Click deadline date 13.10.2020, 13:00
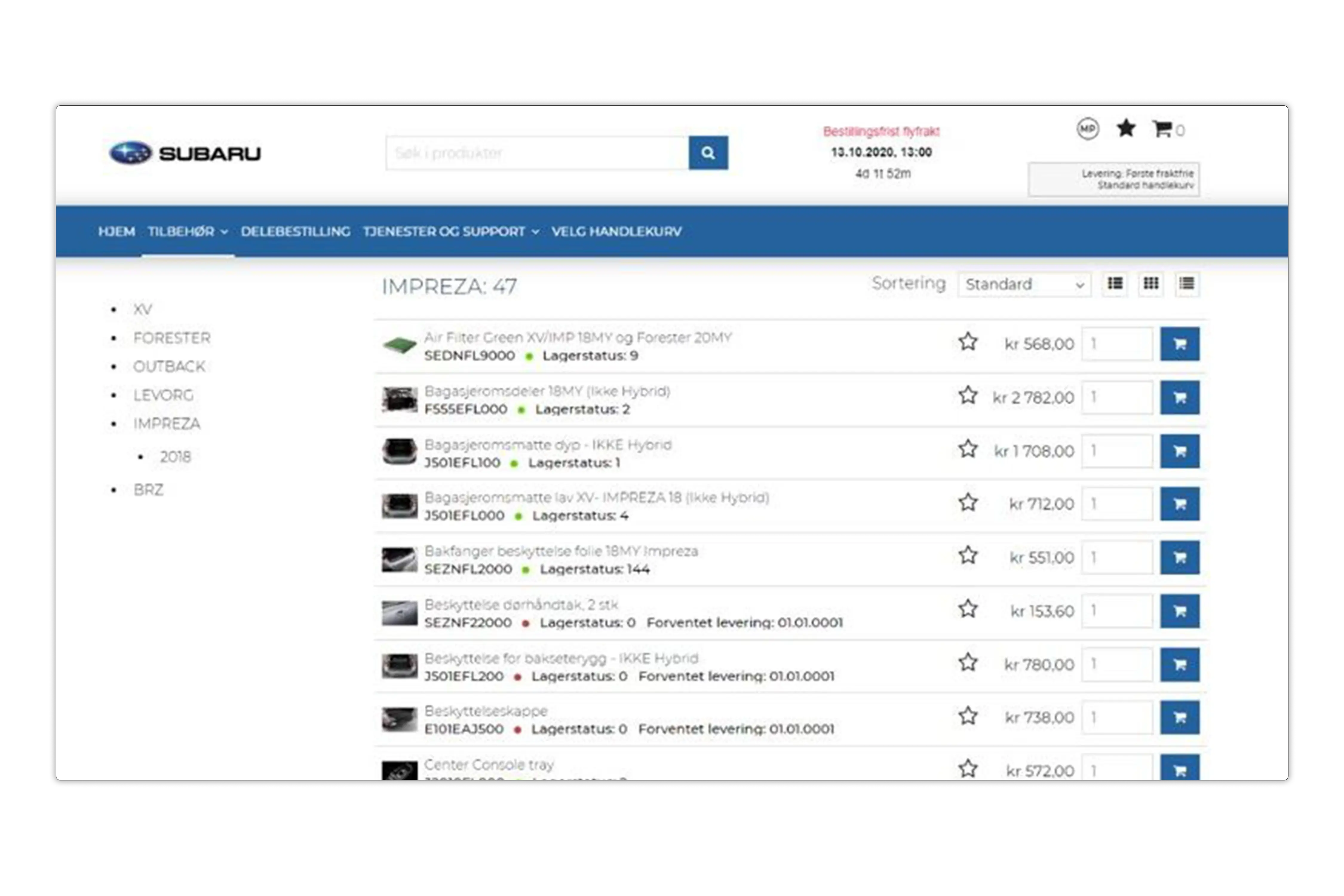The image size is (1344, 896). coord(881,152)
